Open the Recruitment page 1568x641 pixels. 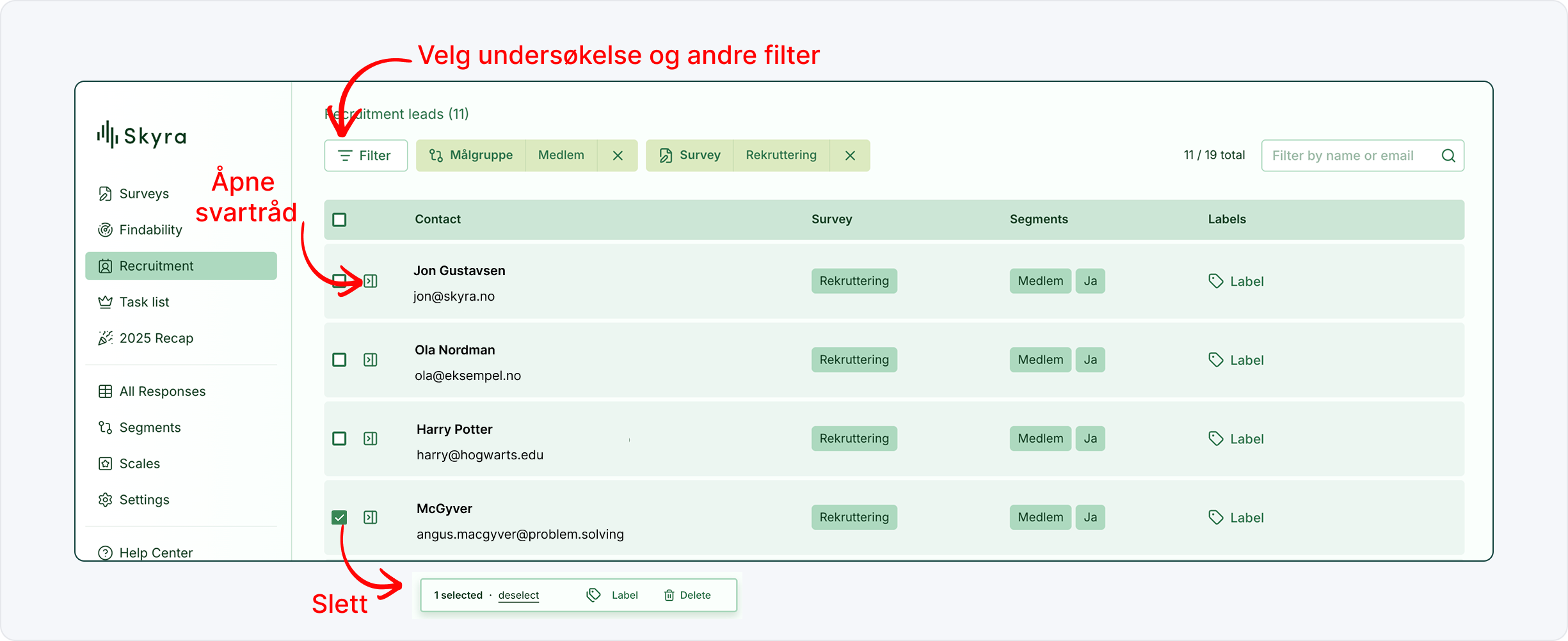pos(181,266)
